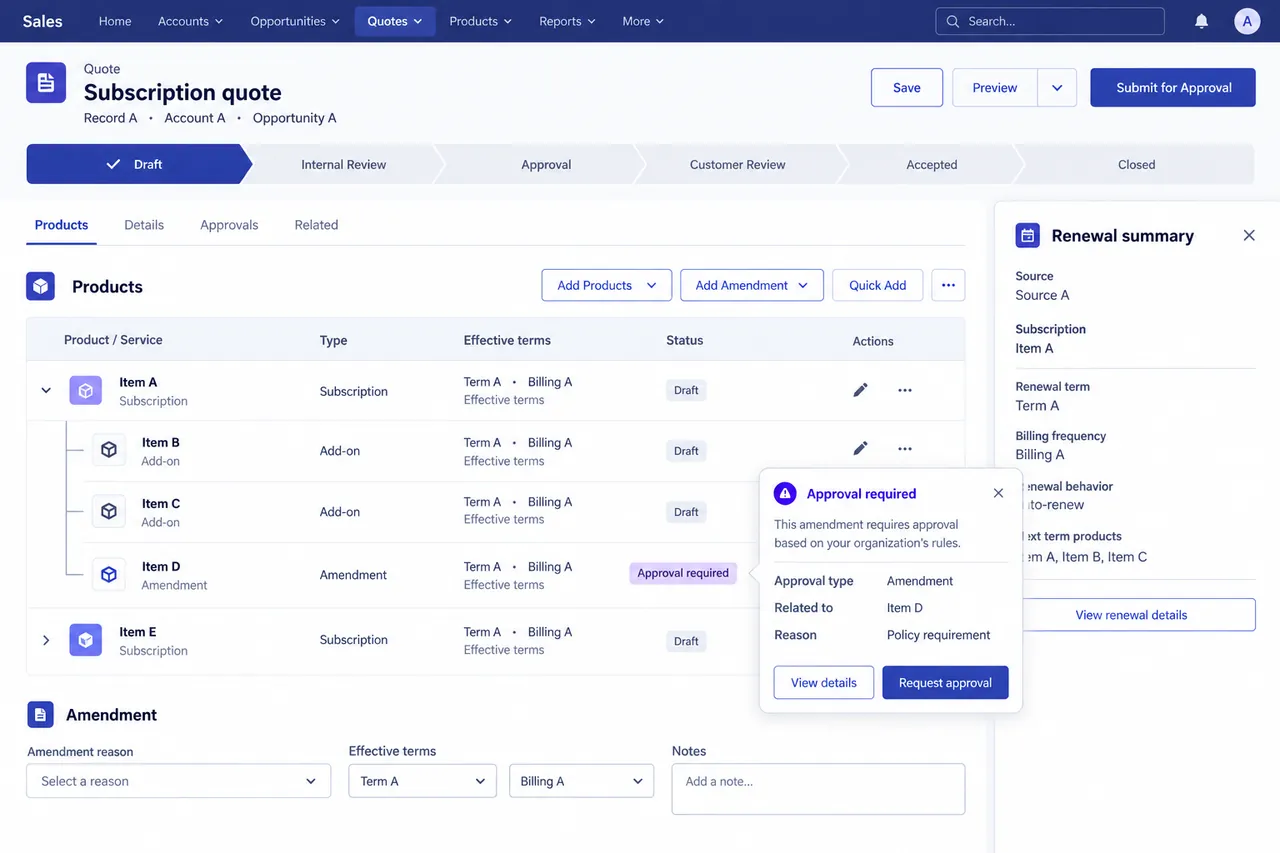Open the Reports nav menu
This screenshot has width=1280, height=853.
567,21
